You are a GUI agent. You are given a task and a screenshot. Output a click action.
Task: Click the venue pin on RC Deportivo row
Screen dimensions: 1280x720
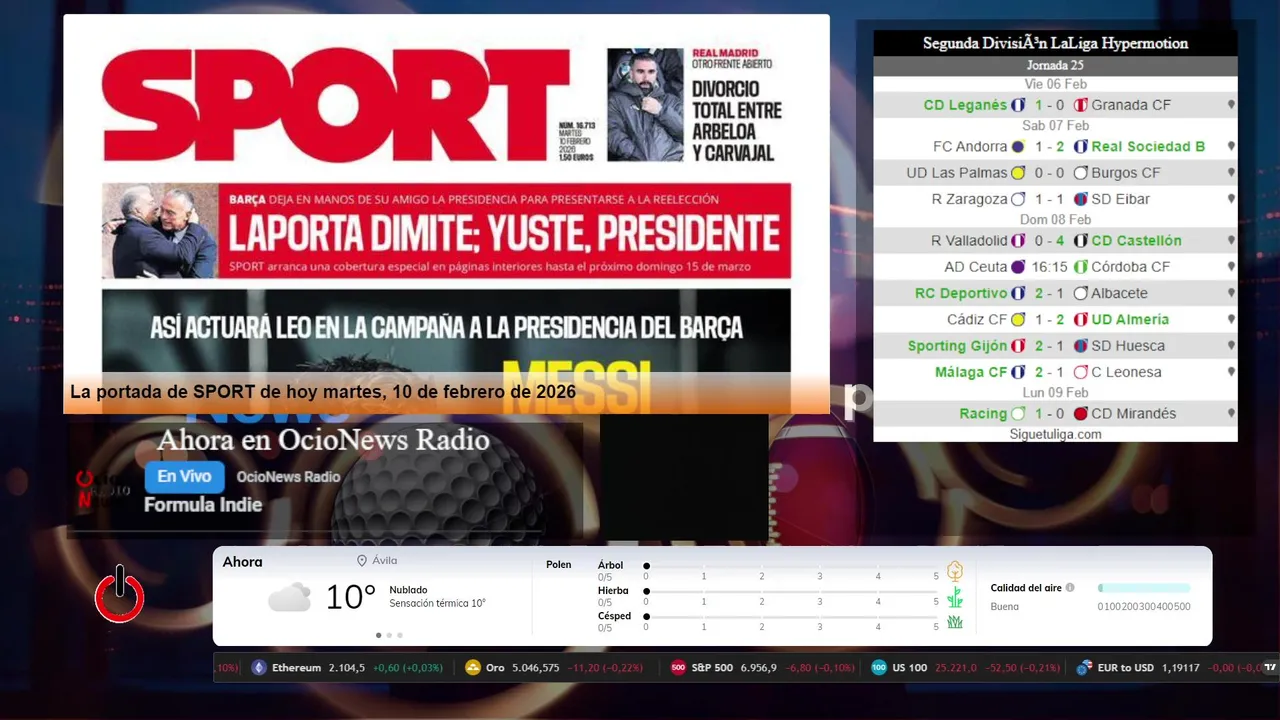pos(1231,293)
